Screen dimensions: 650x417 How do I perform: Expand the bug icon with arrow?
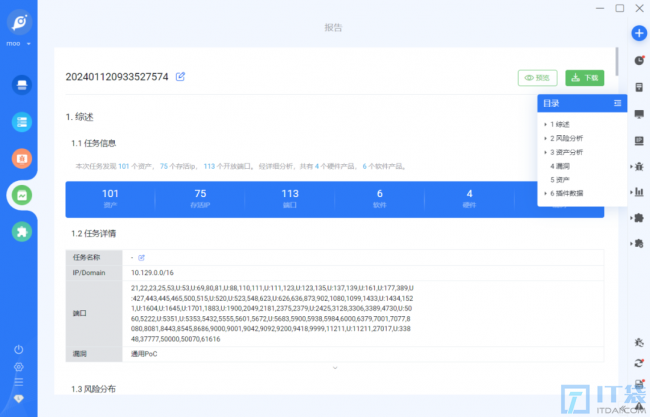click(x=638, y=167)
